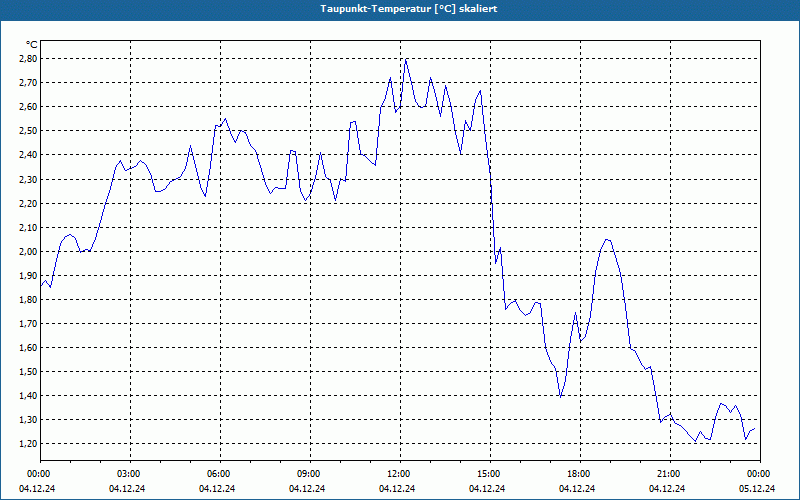Select the '04.12.24' date under 12:00
The width and height of the screenshot is (800, 500).
pyautogui.click(x=397, y=488)
